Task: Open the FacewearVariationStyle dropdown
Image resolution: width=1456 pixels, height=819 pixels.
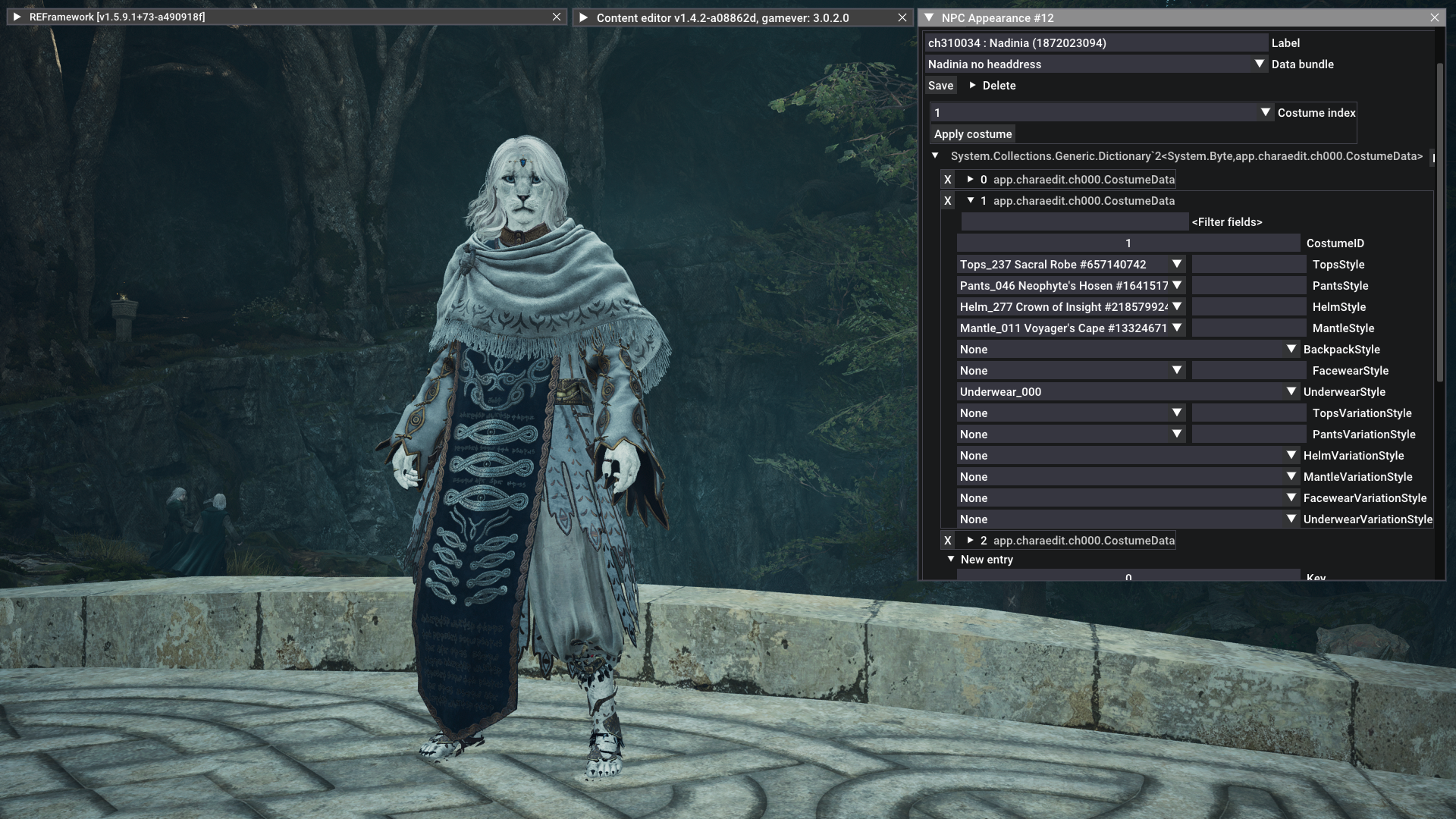Action: 1128,498
